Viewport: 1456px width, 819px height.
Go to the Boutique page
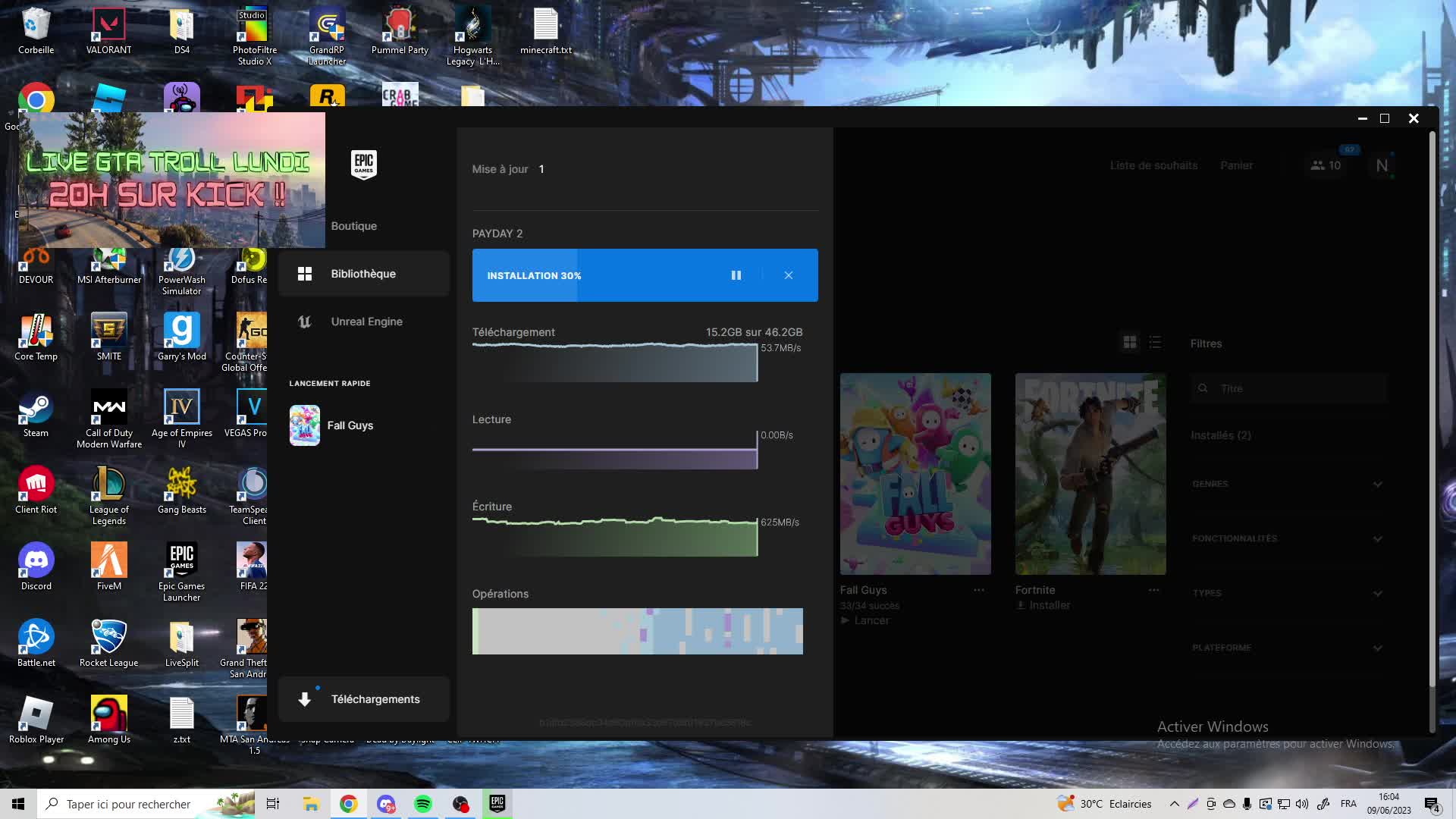353,226
